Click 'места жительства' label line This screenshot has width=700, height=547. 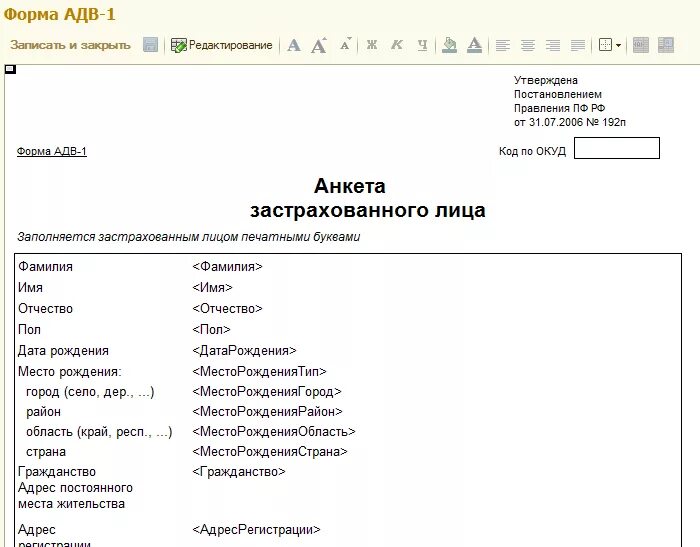(71, 504)
